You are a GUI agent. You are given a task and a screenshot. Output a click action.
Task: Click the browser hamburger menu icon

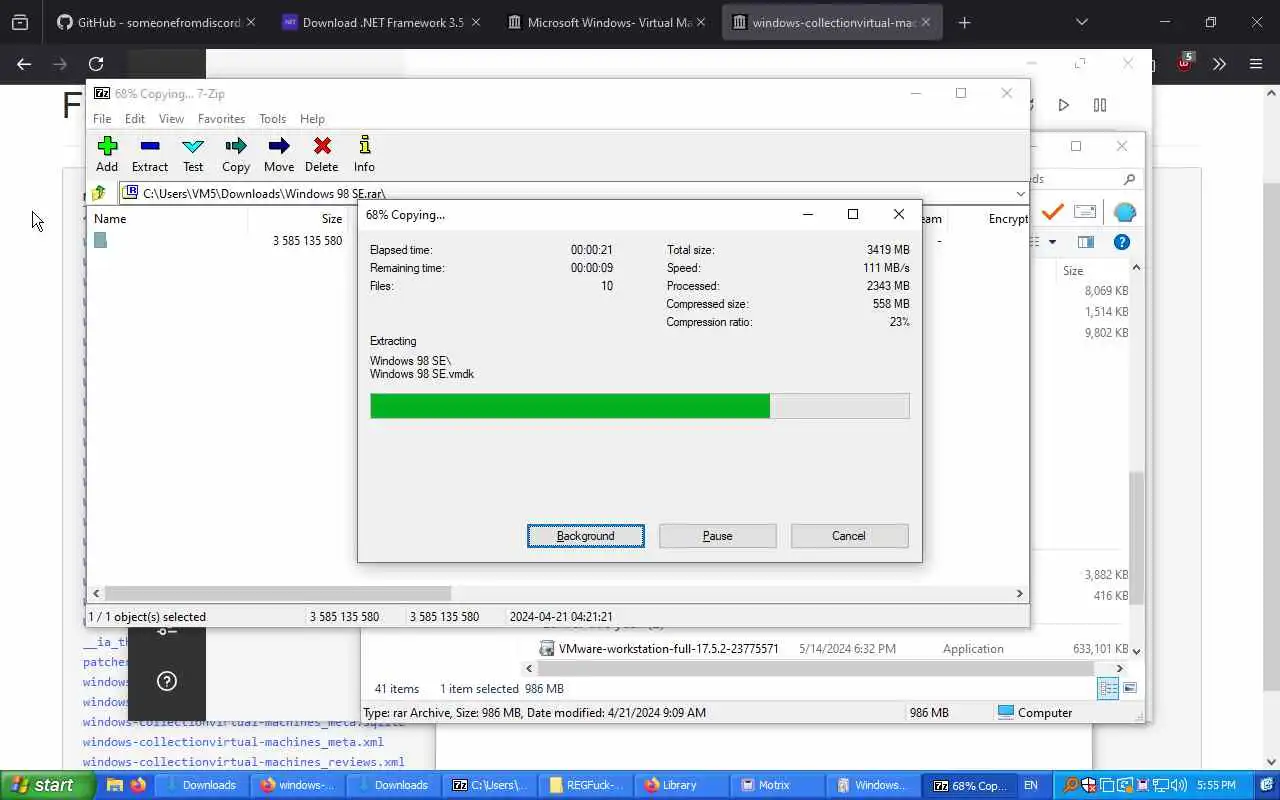point(1256,64)
